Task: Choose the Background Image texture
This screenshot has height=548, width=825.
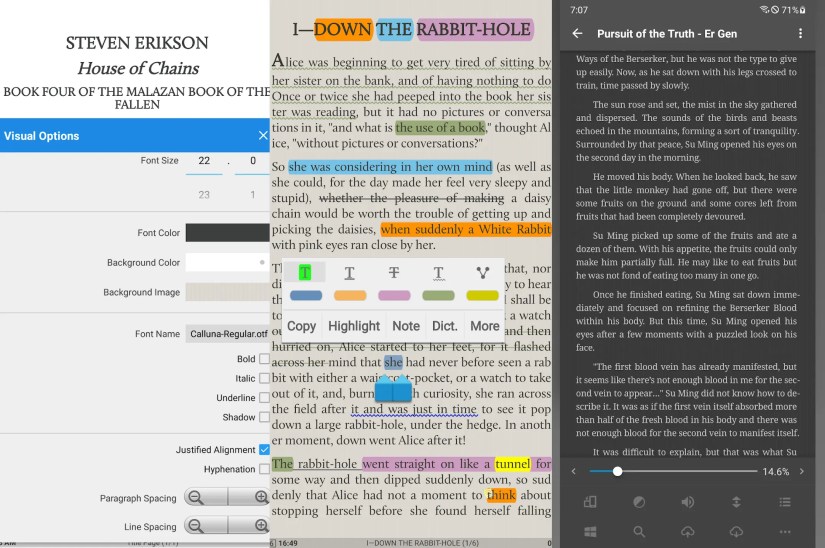Action: click(x=228, y=292)
